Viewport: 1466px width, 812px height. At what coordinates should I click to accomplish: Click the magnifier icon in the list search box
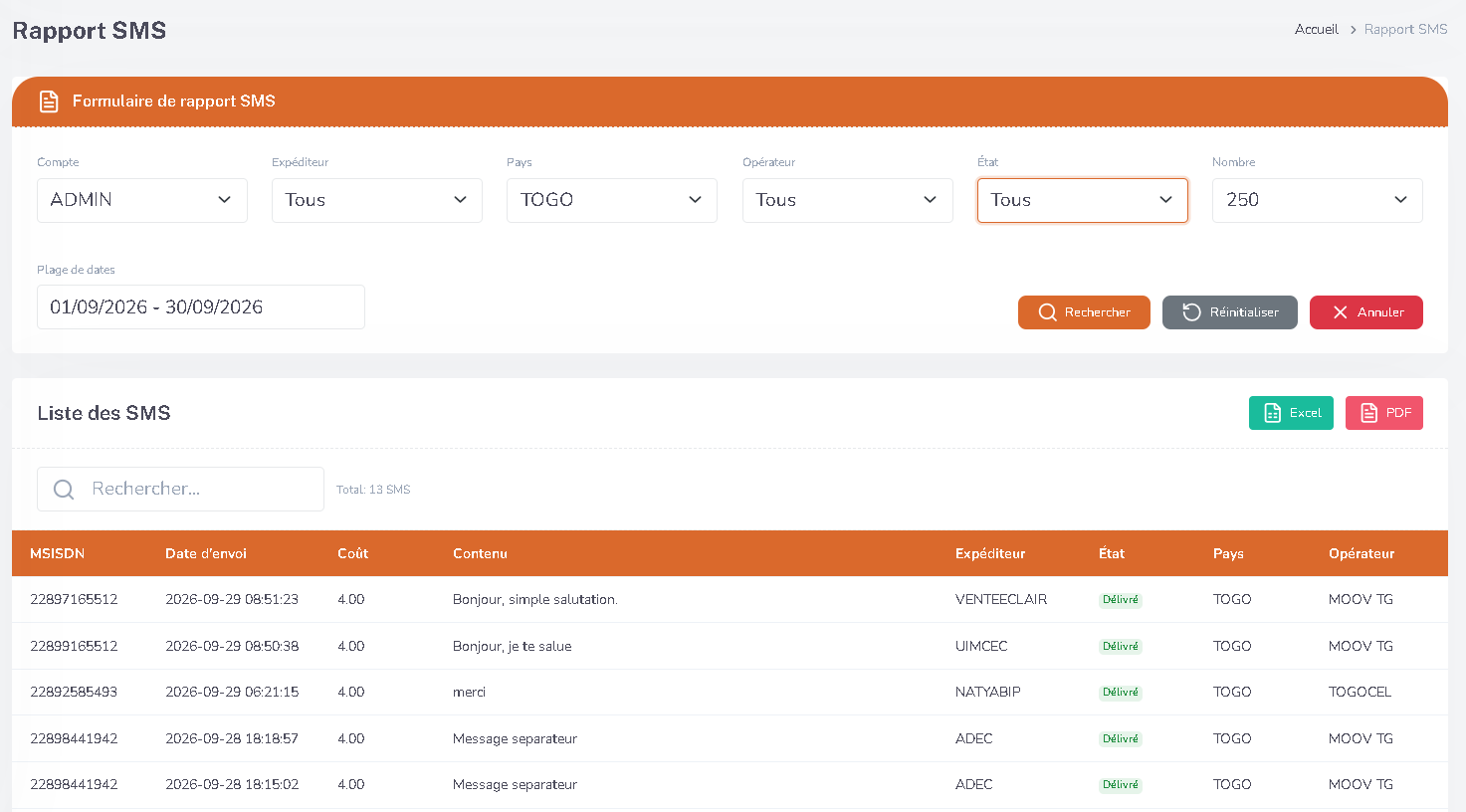coord(64,490)
